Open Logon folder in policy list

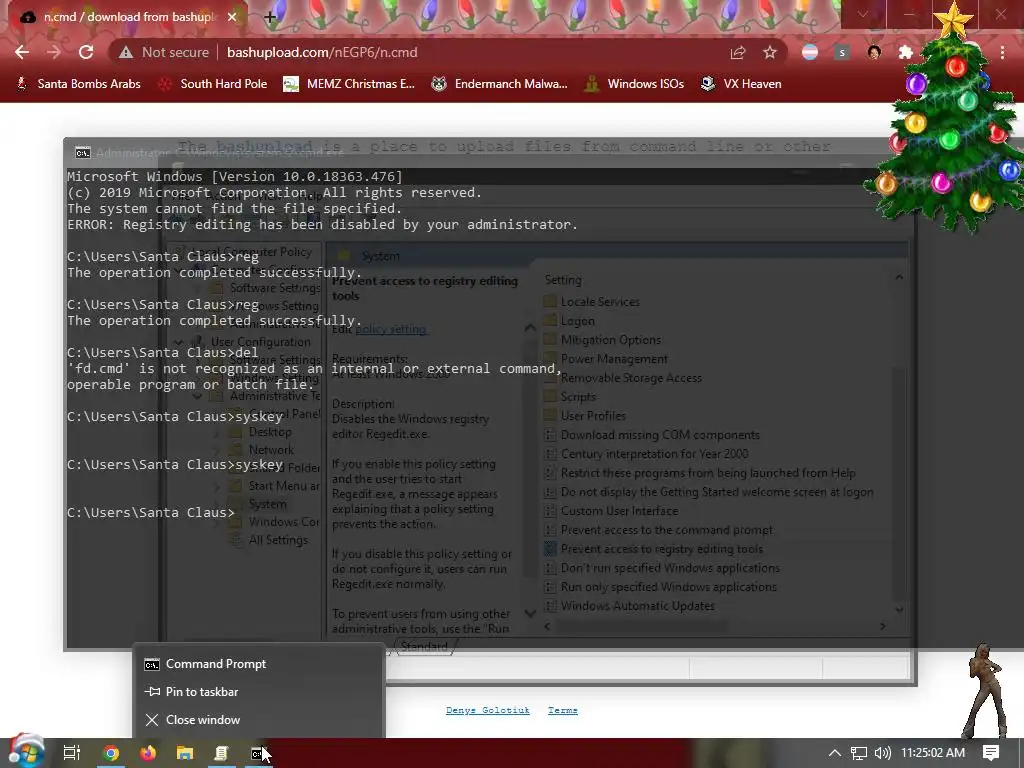577,321
